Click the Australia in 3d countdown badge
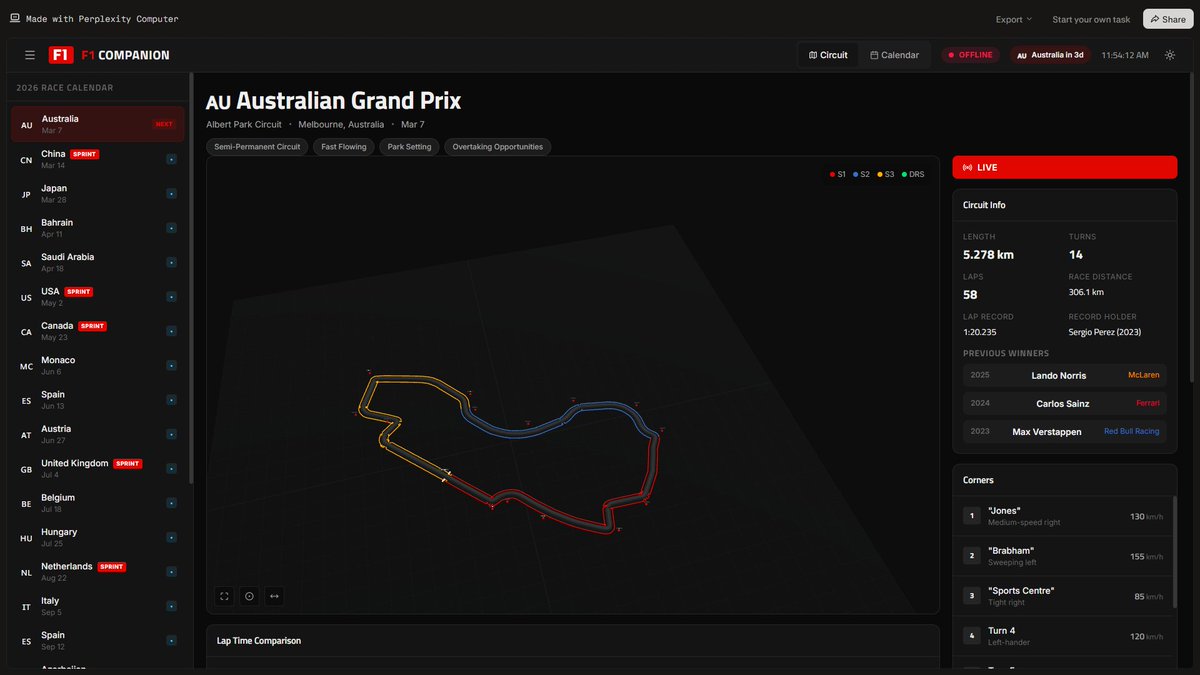This screenshot has width=1200, height=675. click(x=1050, y=55)
